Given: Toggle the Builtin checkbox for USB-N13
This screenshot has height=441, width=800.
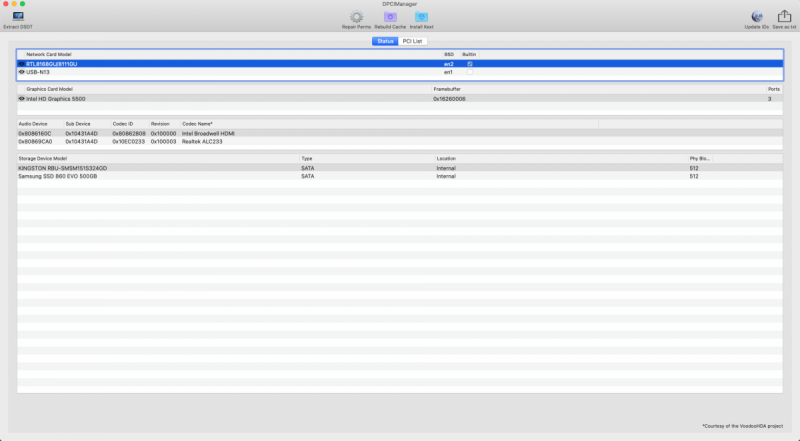Looking at the screenshot, I should (x=470, y=72).
